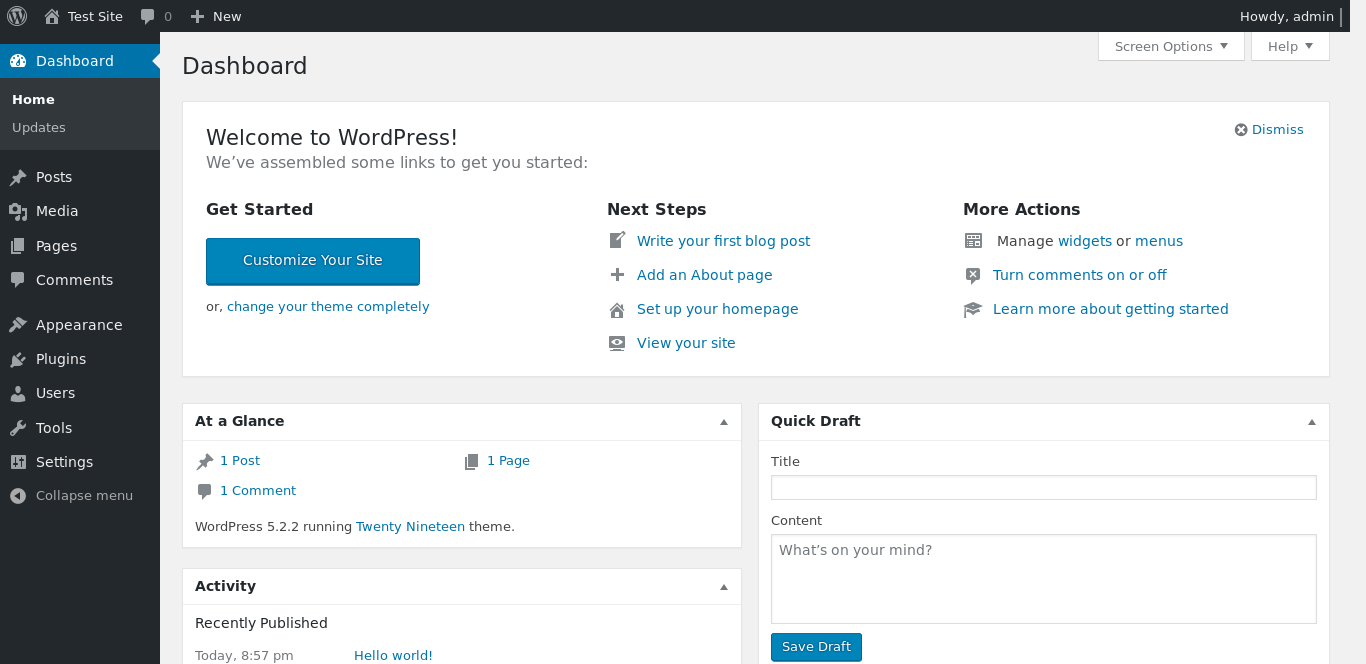The image size is (1366, 664).
Task: Collapse the Activity panel
Action: pos(724,587)
